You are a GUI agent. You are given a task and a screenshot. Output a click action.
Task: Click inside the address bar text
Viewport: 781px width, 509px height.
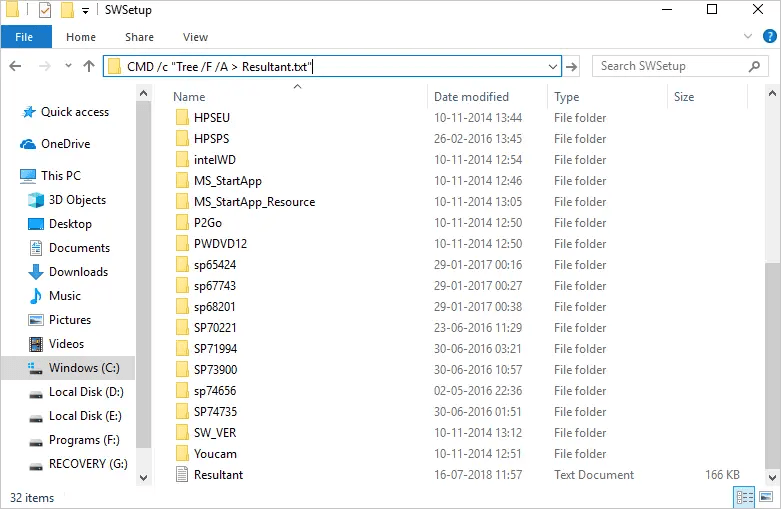coord(219,67)
